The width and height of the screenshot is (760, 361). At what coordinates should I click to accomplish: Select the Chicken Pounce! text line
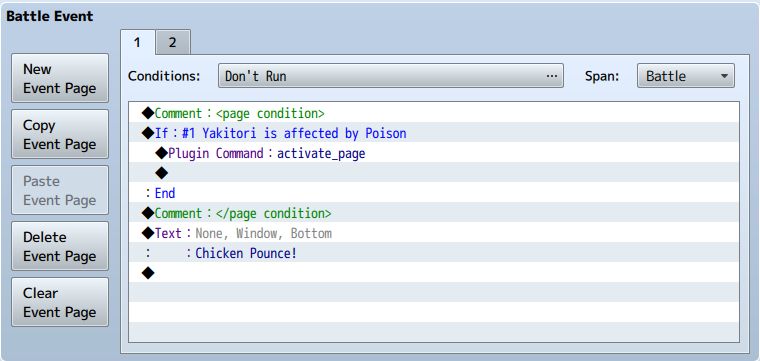[434, 253]
